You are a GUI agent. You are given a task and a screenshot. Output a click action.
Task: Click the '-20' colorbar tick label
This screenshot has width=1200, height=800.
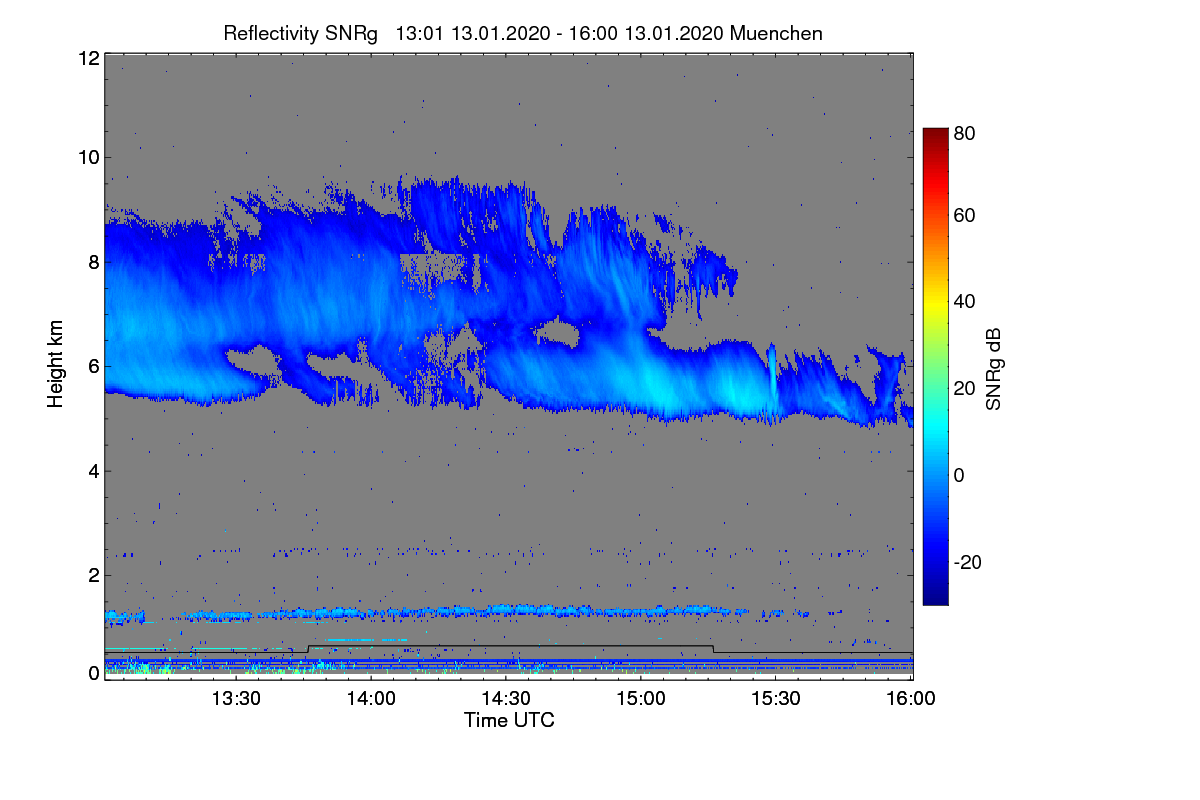click(x=967, y=562)
